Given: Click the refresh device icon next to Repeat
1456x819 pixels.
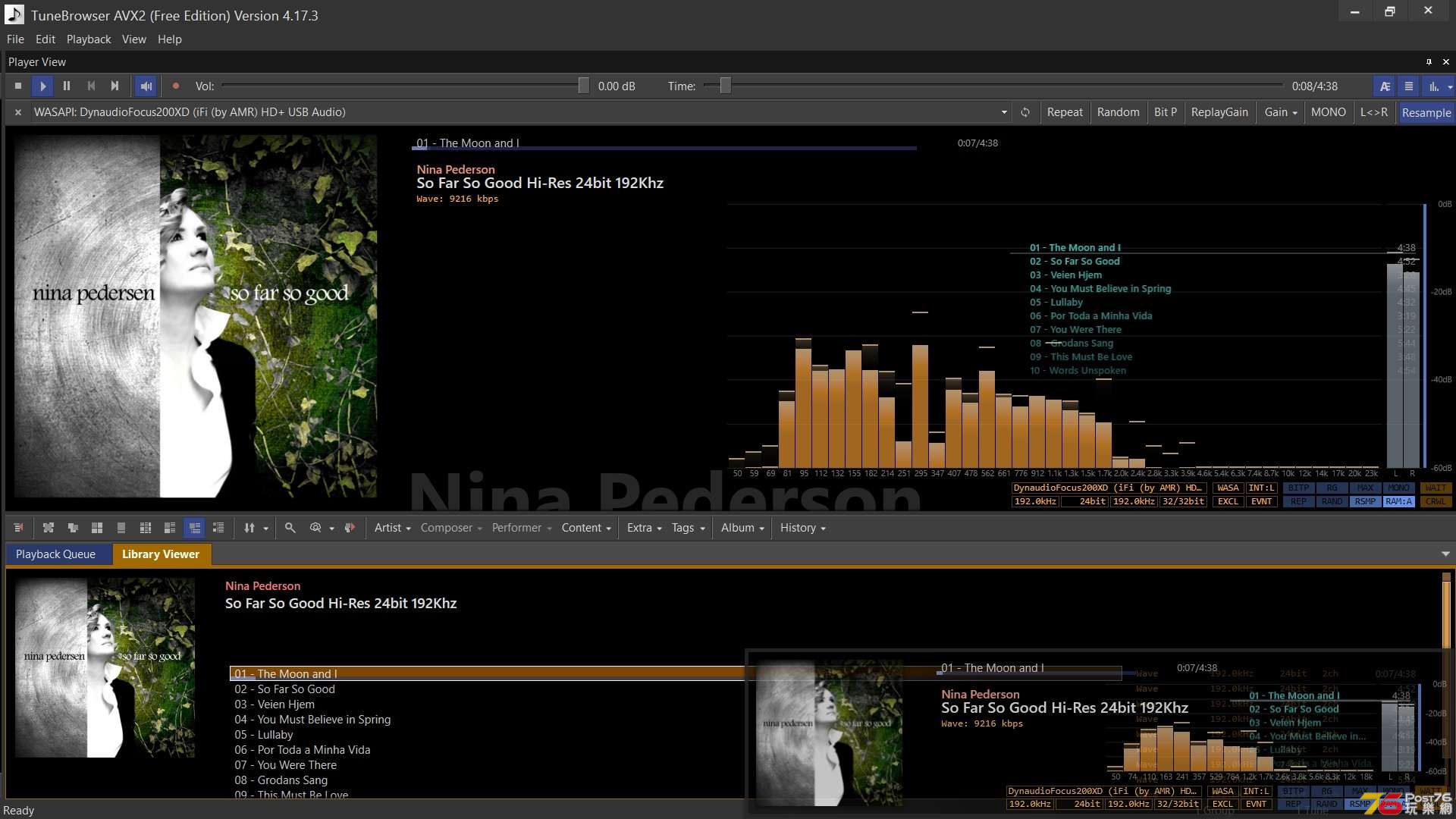Looking at the screenshot, I should [1025, 112].
